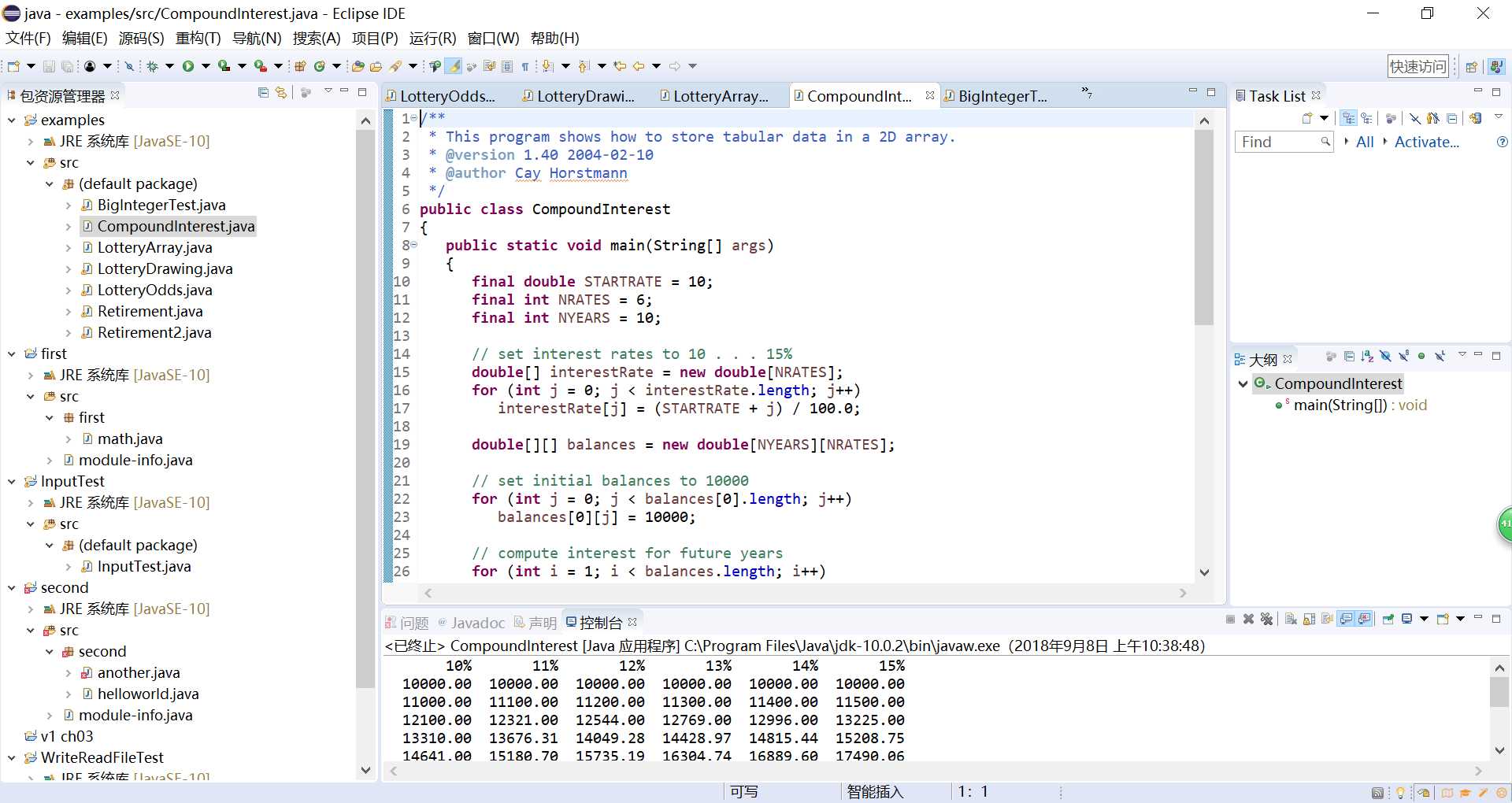Viewport: 1512px width, 803px height.
Task: Click the Java perspective icon
Action: coord(1496,66)
